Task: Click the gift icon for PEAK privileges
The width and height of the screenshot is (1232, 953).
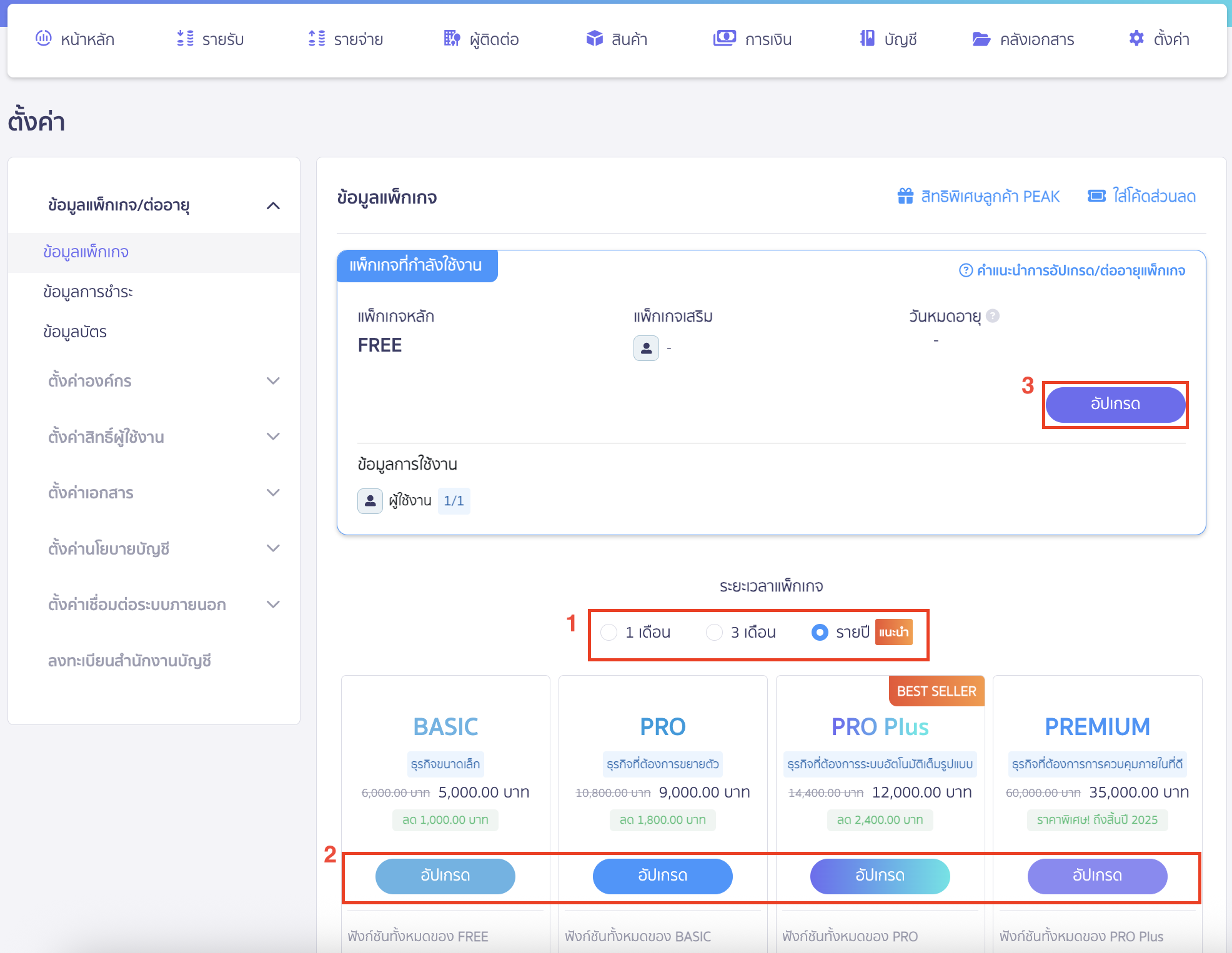Action: 905,196
